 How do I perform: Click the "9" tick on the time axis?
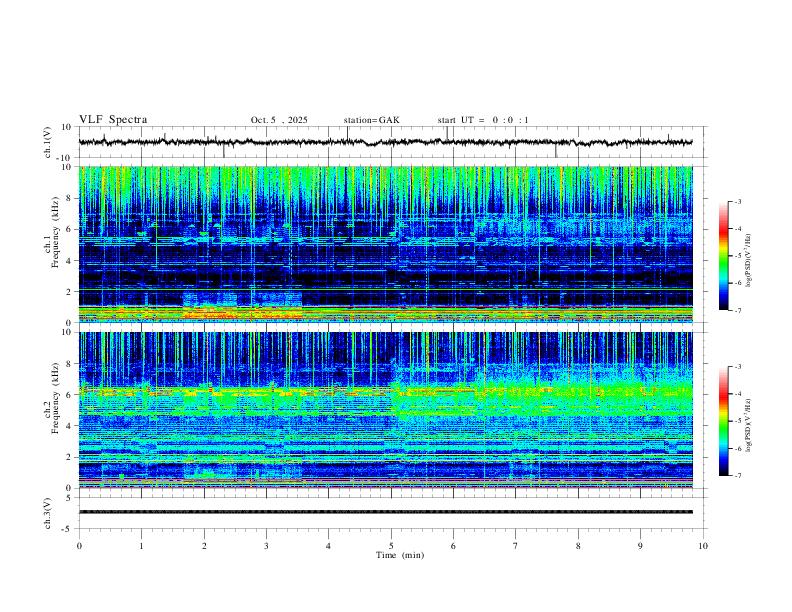tap(640, 546)
